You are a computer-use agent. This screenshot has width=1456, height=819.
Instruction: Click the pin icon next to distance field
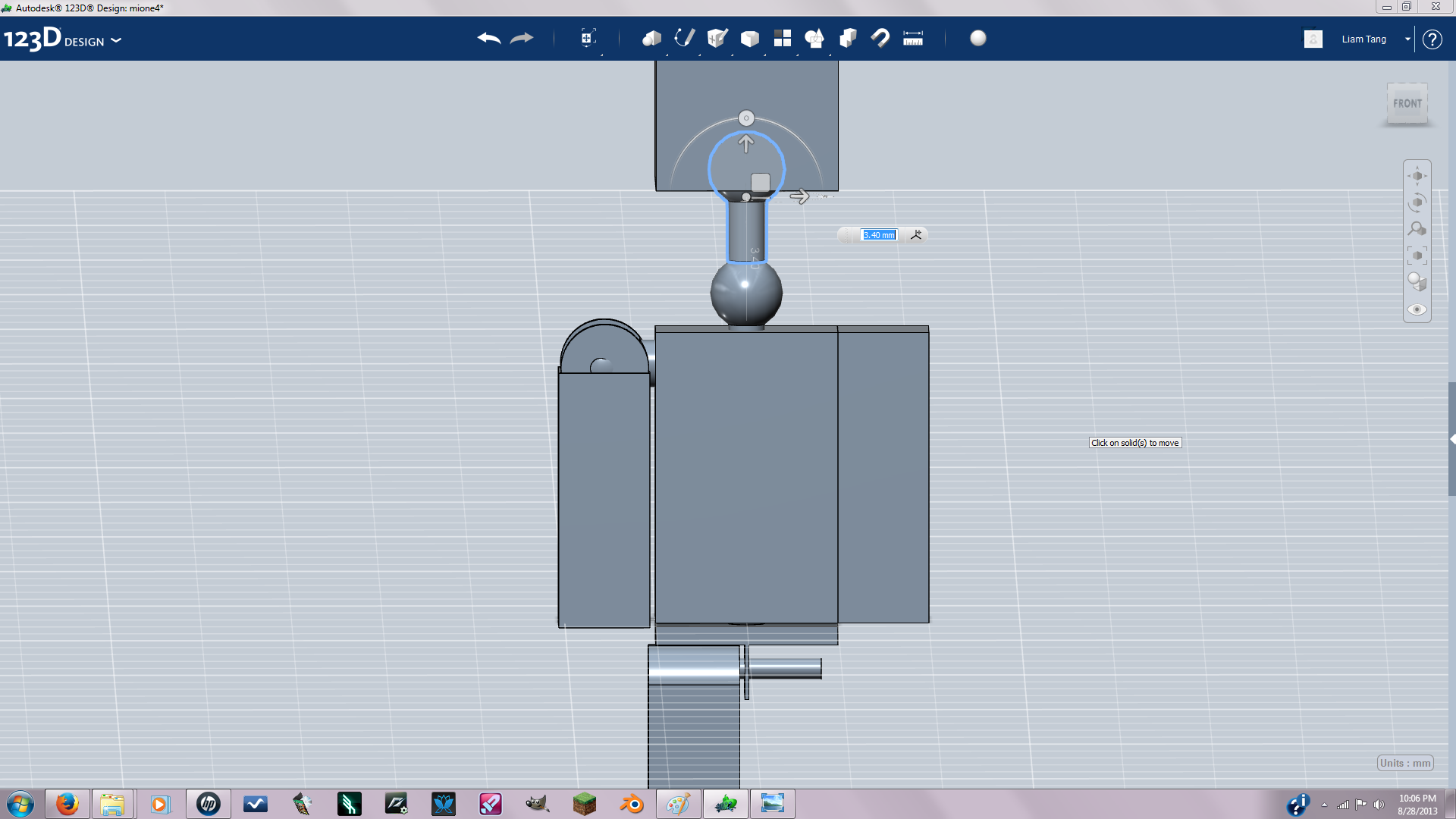point(916,235)
